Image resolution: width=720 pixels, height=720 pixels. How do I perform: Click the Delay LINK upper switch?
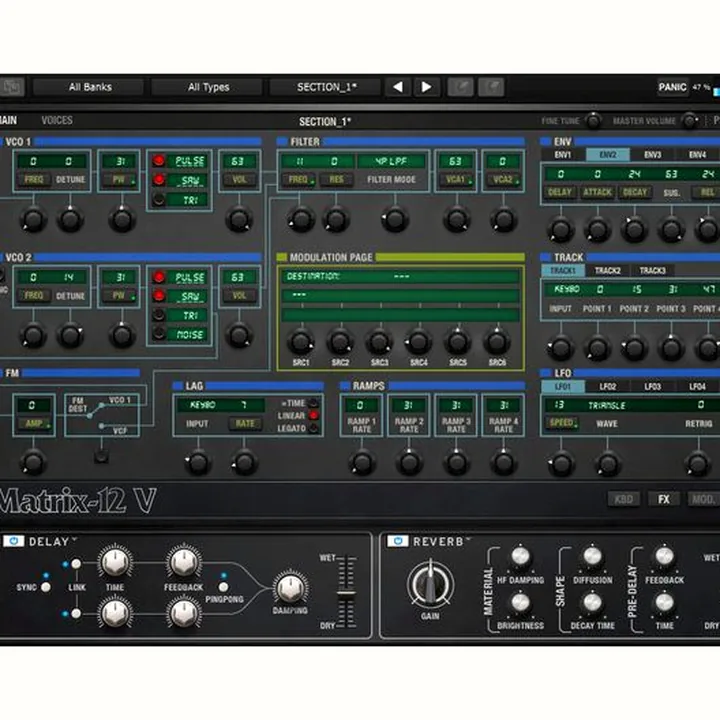(76, 563)
